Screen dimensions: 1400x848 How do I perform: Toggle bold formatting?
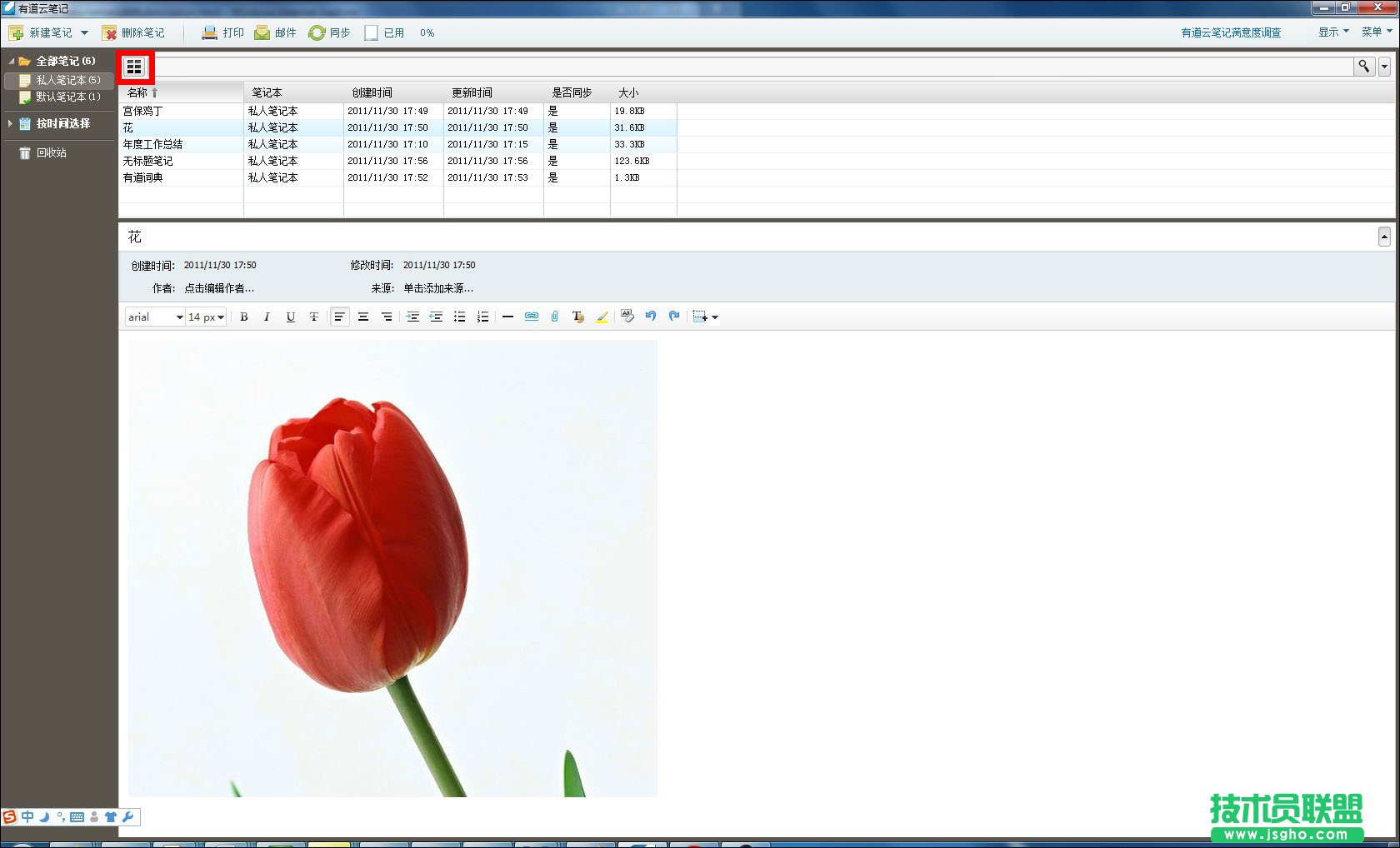tap(244, 317)
